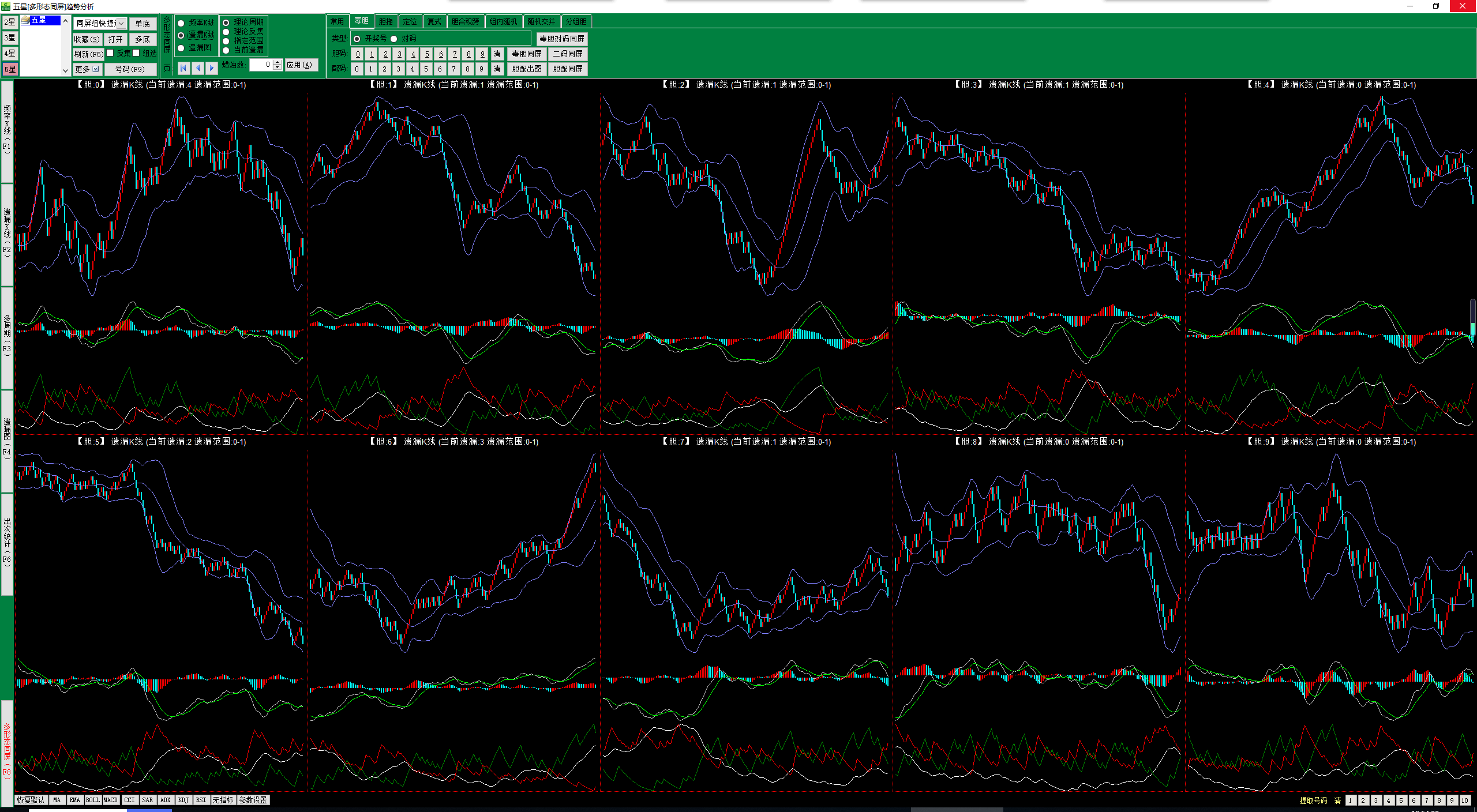Click the 蜡烛数 number input field
This screenshot has height=812, width=1477.
[x=261, y=65]
